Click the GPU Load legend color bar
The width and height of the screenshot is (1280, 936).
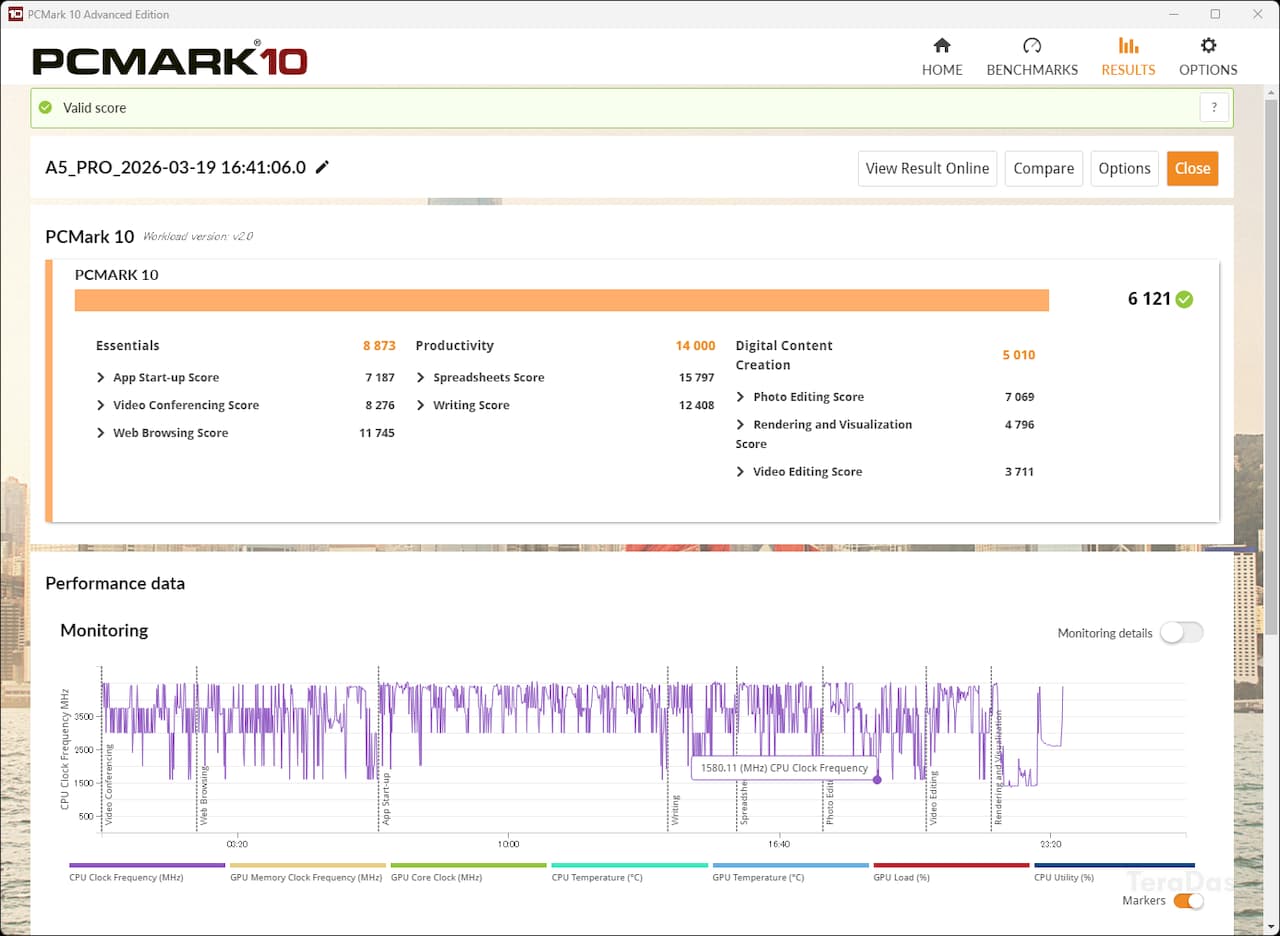pyautogui.click(x=951, y=865)
